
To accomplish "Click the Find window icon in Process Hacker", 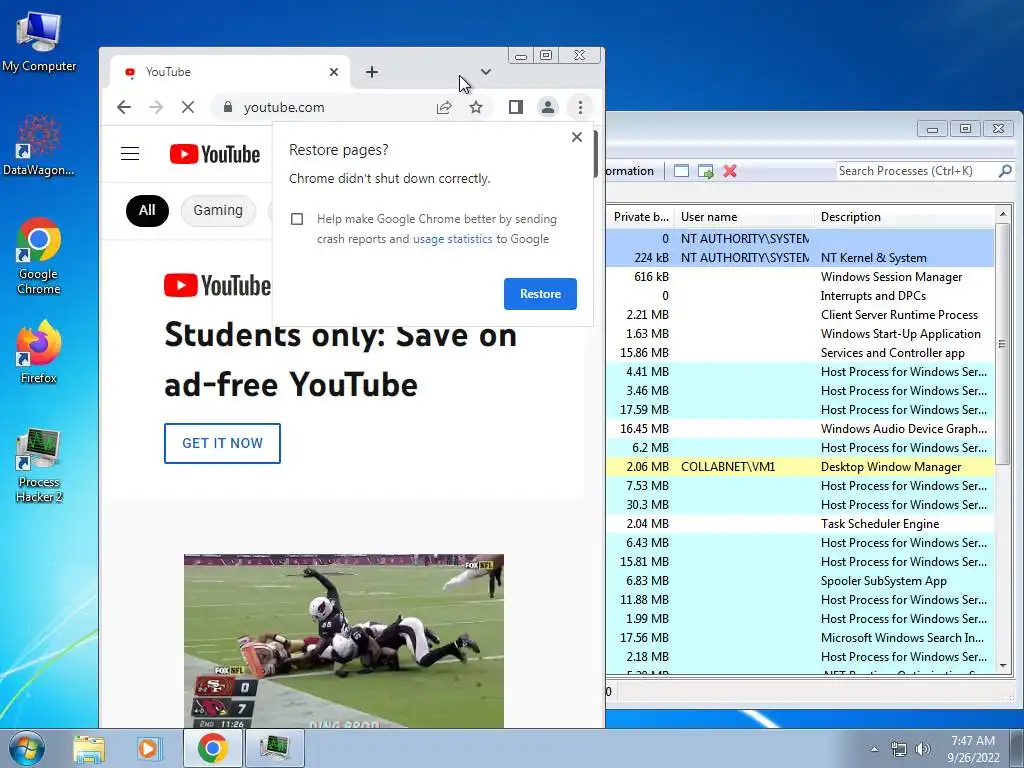I will 681,171.
